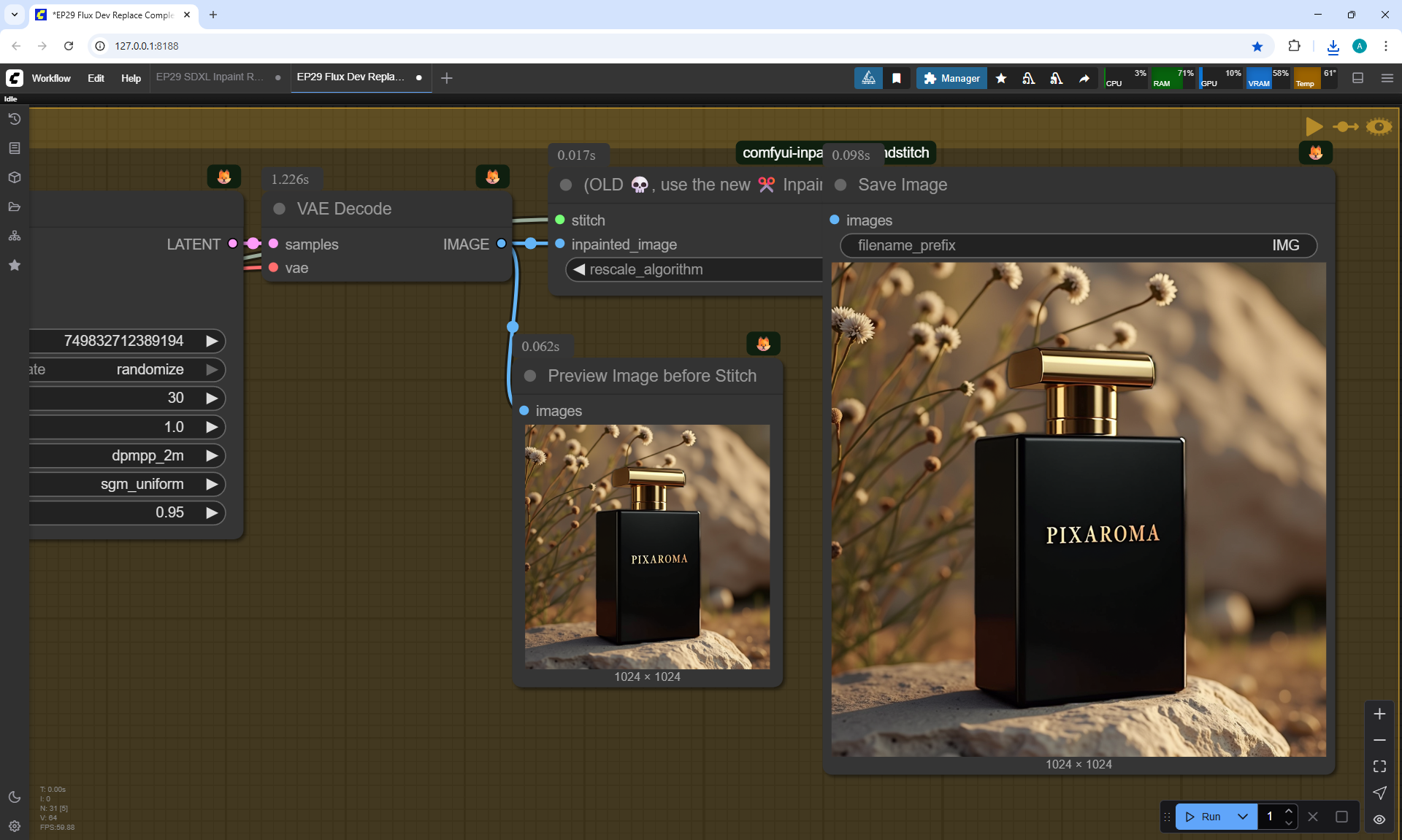
Task: Switch to EP29 SDXL Inpaint tab
Action: [210, 77]
